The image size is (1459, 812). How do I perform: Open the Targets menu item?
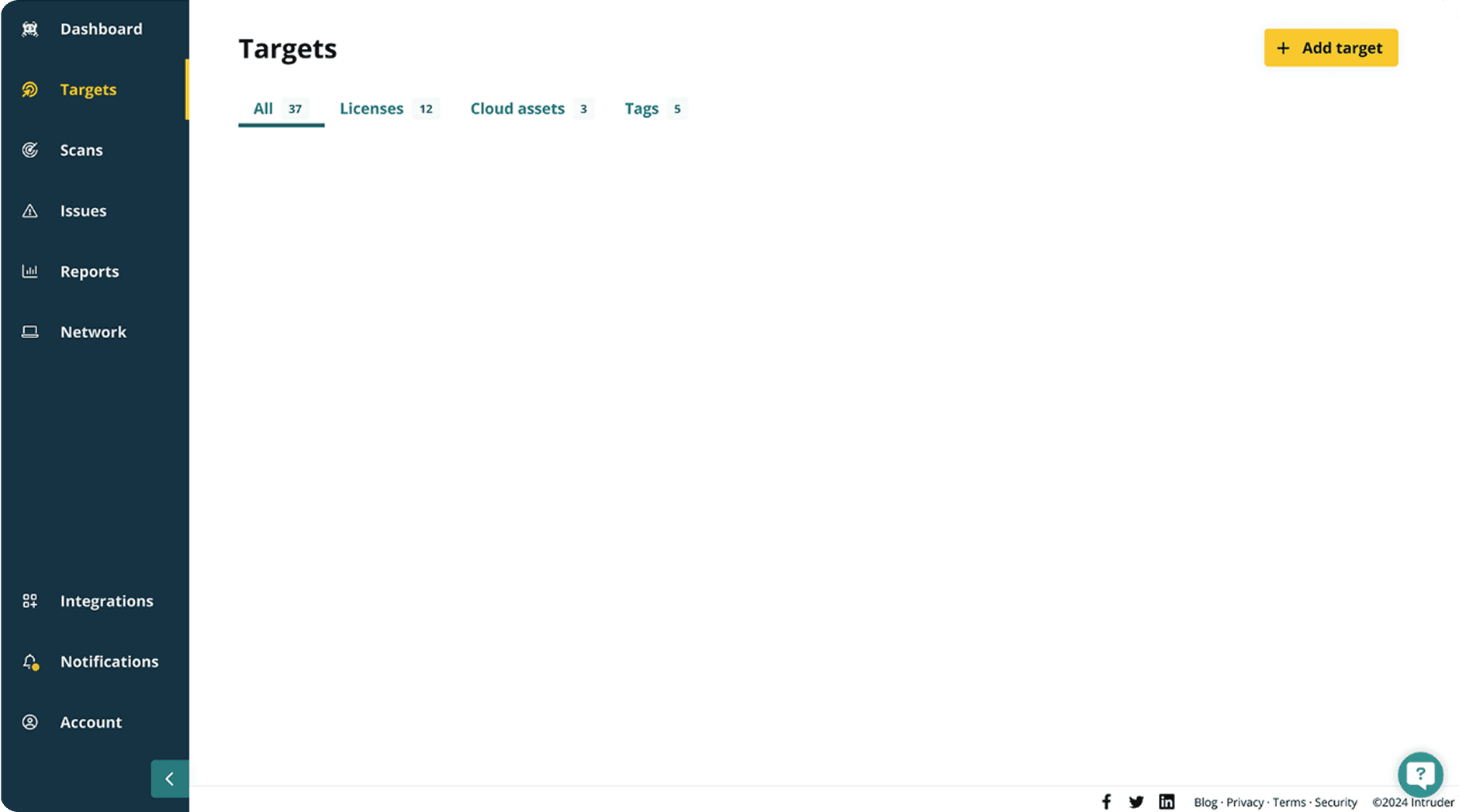tap(88, 90)
